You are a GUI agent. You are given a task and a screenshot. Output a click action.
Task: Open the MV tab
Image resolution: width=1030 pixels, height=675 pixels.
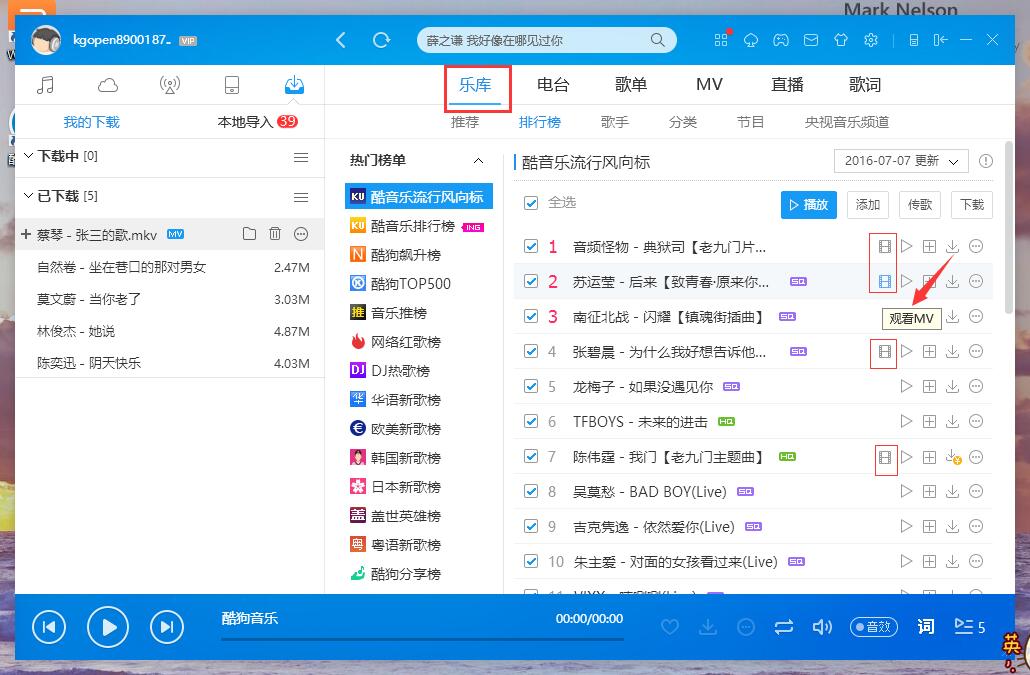point(709,85)
